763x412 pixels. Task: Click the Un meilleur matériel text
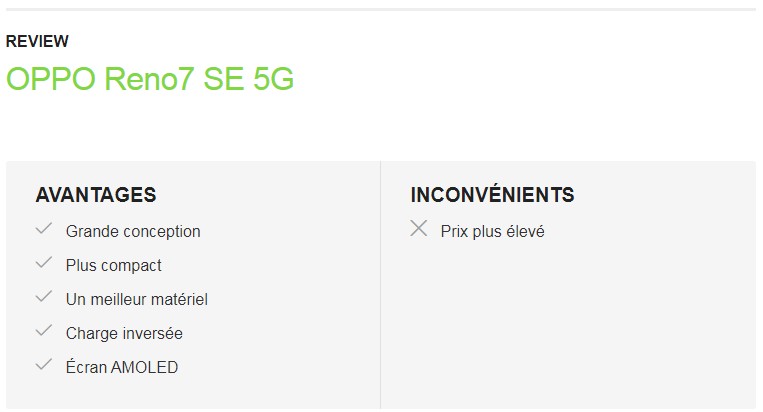coord(137,300)
